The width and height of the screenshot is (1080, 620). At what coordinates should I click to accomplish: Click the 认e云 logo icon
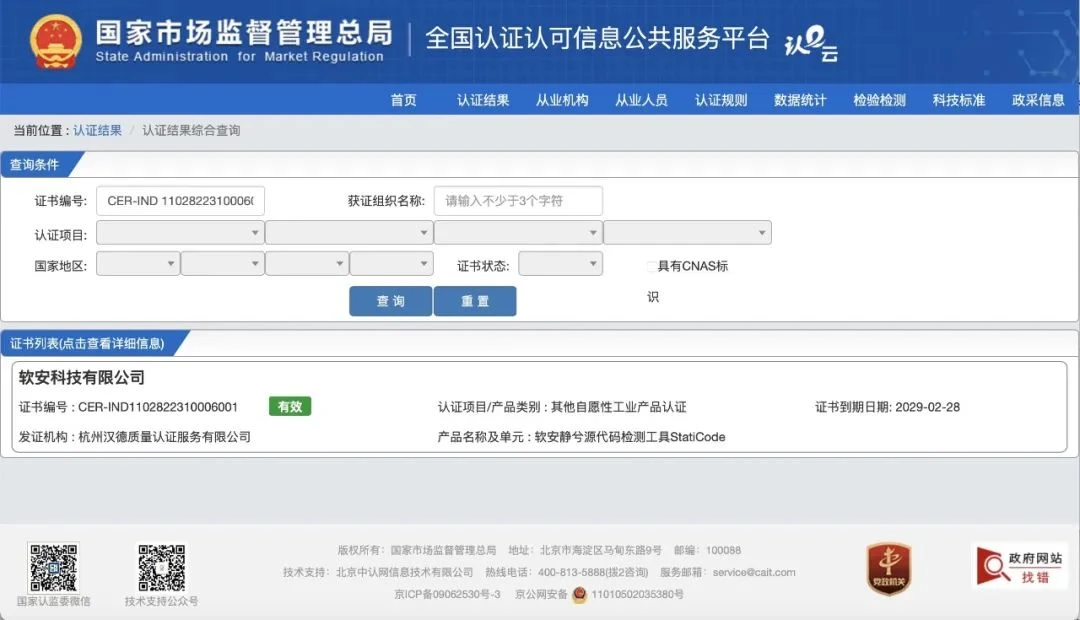811,43
